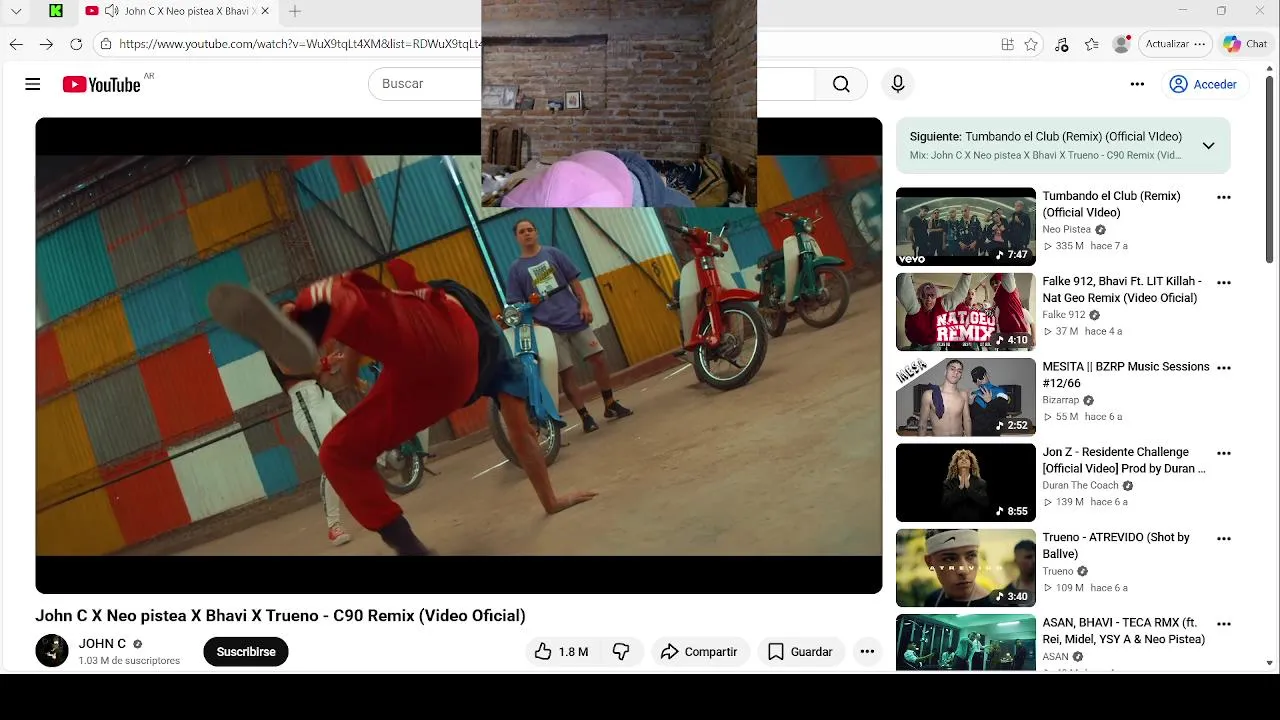1280x720 pixels.
Task: Open the YouTube hamburger guide menu
Action: click(33, 84)
